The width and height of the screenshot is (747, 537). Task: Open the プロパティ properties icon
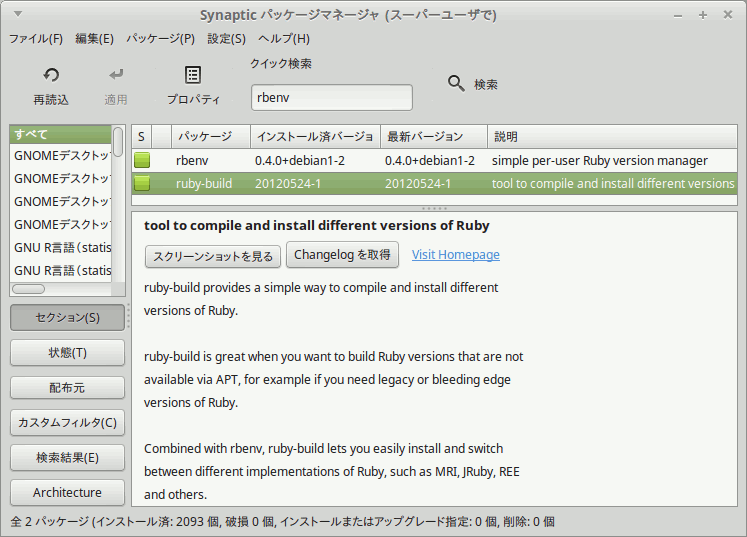click(x=193, y=75)
